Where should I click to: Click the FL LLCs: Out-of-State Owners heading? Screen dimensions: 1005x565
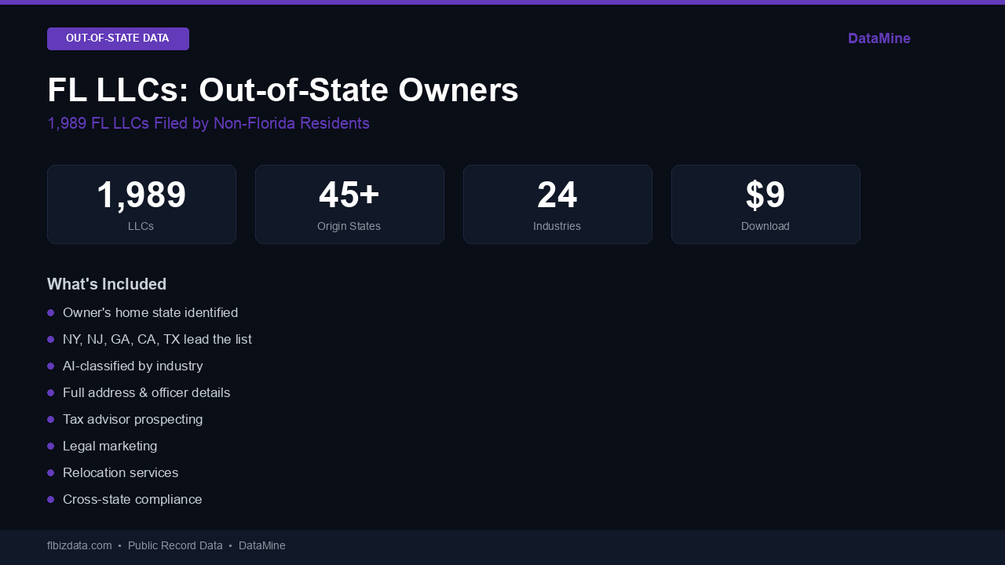(x=283, y=90)
